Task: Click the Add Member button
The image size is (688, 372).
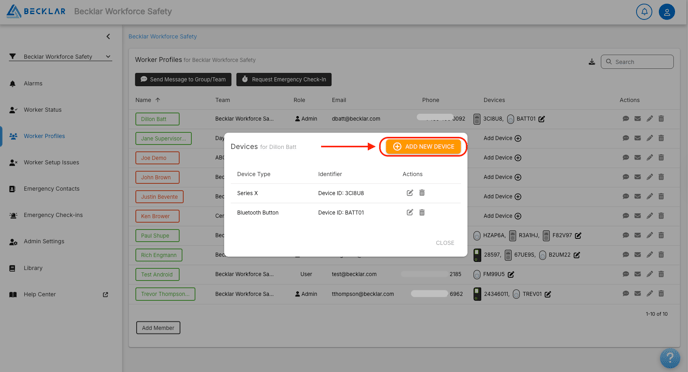Action: (158, 328)
